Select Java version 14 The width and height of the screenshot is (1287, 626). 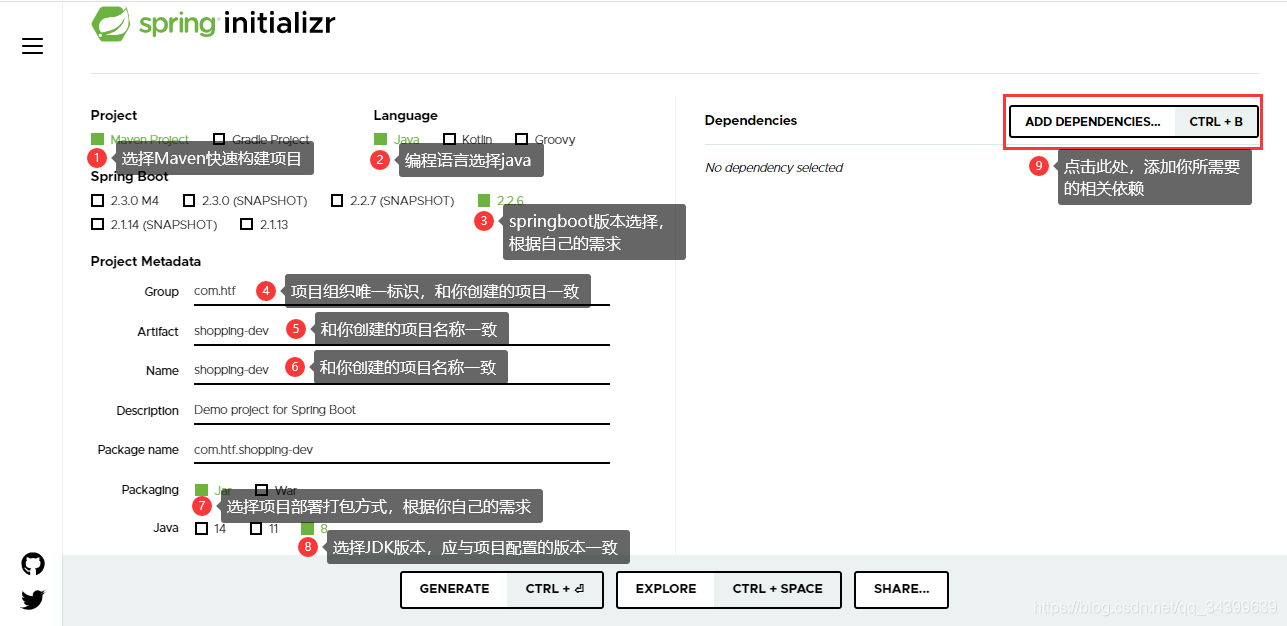point(211,529)
